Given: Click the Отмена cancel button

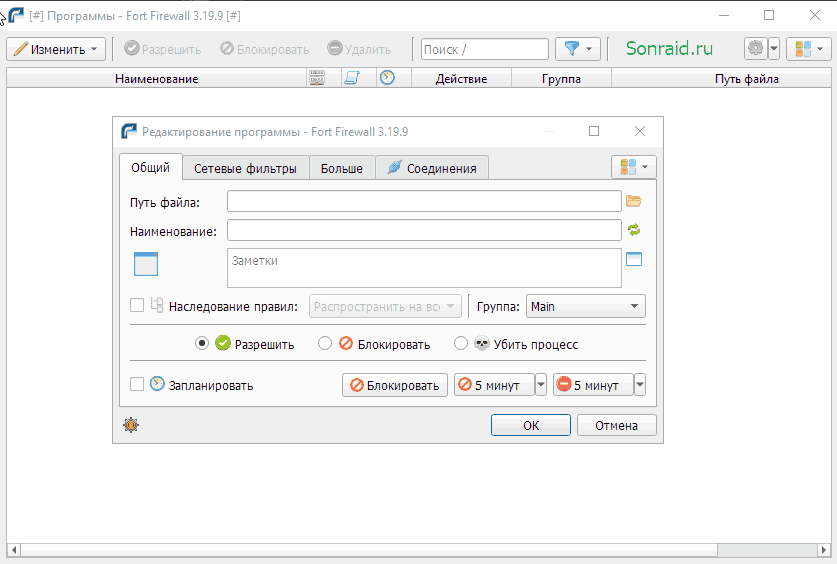Looking at the screenshot, I should [x=617, y=425].
